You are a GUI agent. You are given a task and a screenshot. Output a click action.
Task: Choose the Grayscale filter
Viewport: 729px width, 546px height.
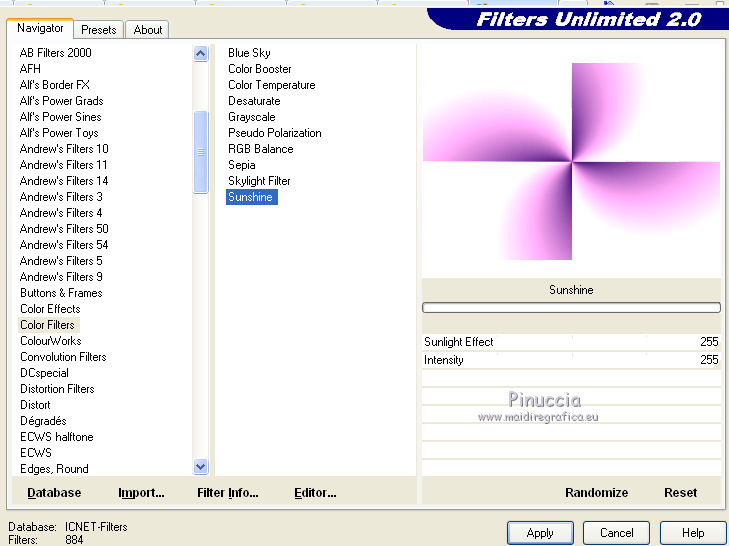click(x=252, y=117)
